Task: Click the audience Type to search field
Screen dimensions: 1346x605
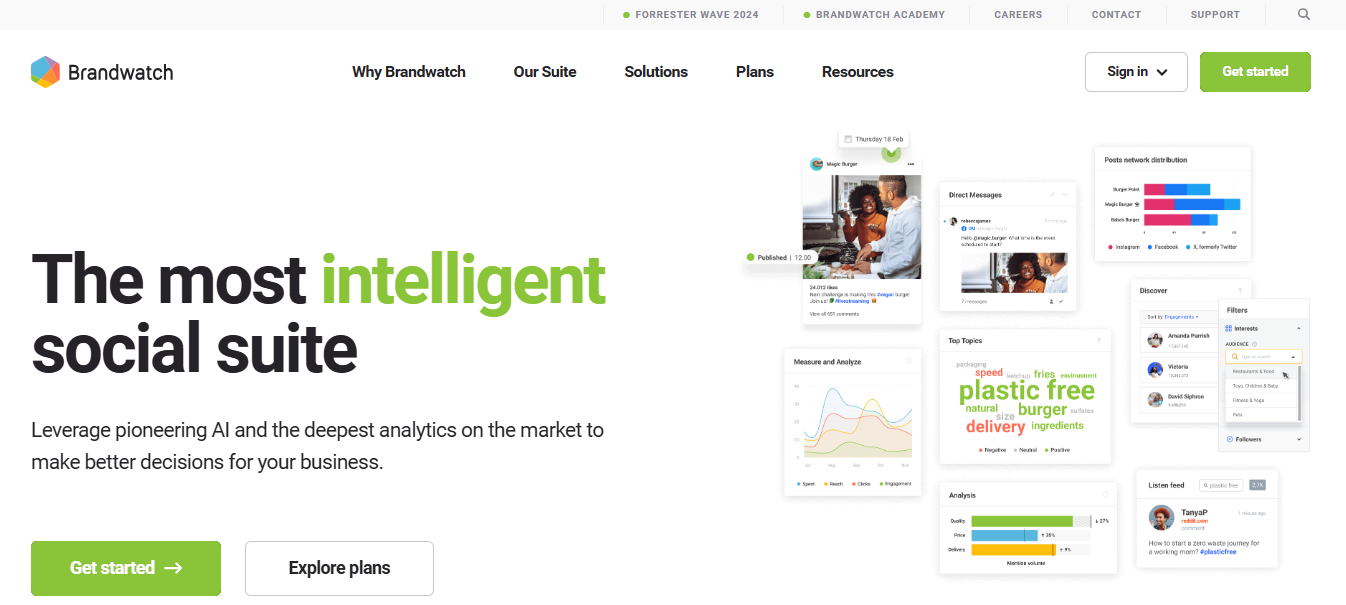Action: [x=1262, y=356]
